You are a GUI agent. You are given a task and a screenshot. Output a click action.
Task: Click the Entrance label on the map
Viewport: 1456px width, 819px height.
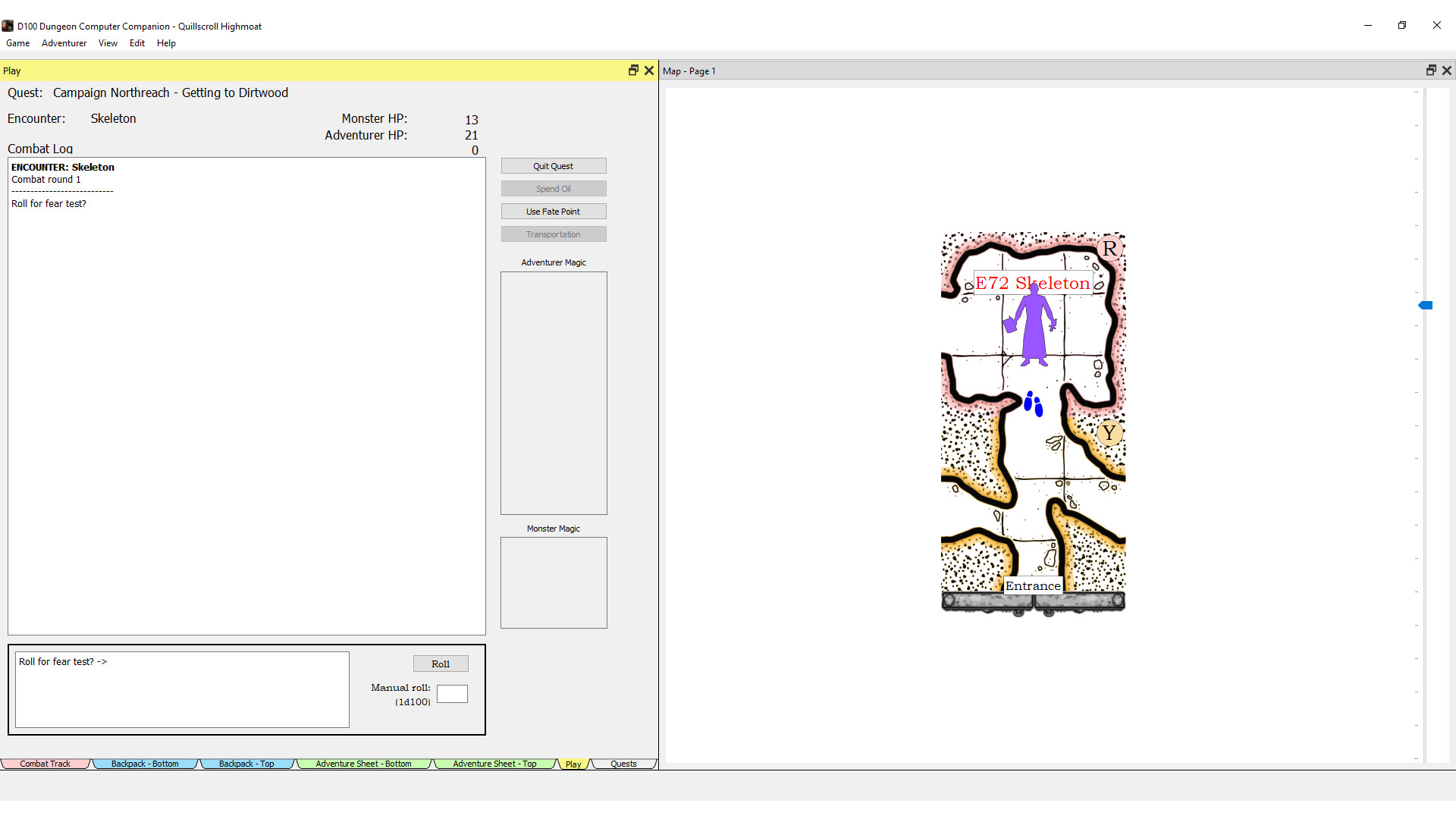(x=1032, y=585)
